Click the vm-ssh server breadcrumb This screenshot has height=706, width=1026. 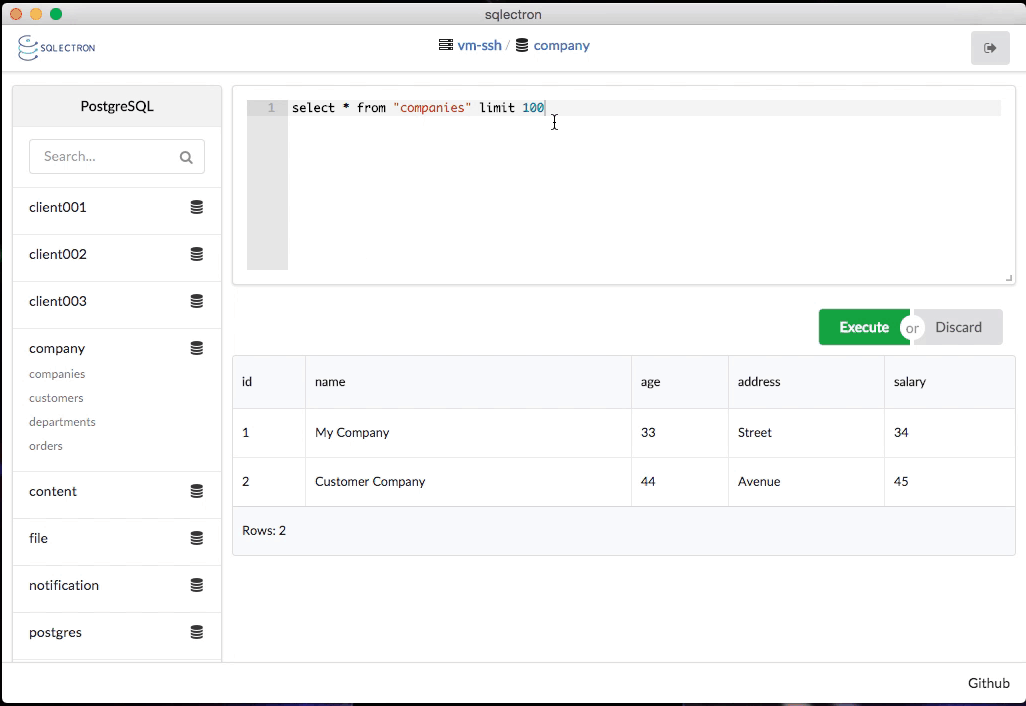(479, 45)
